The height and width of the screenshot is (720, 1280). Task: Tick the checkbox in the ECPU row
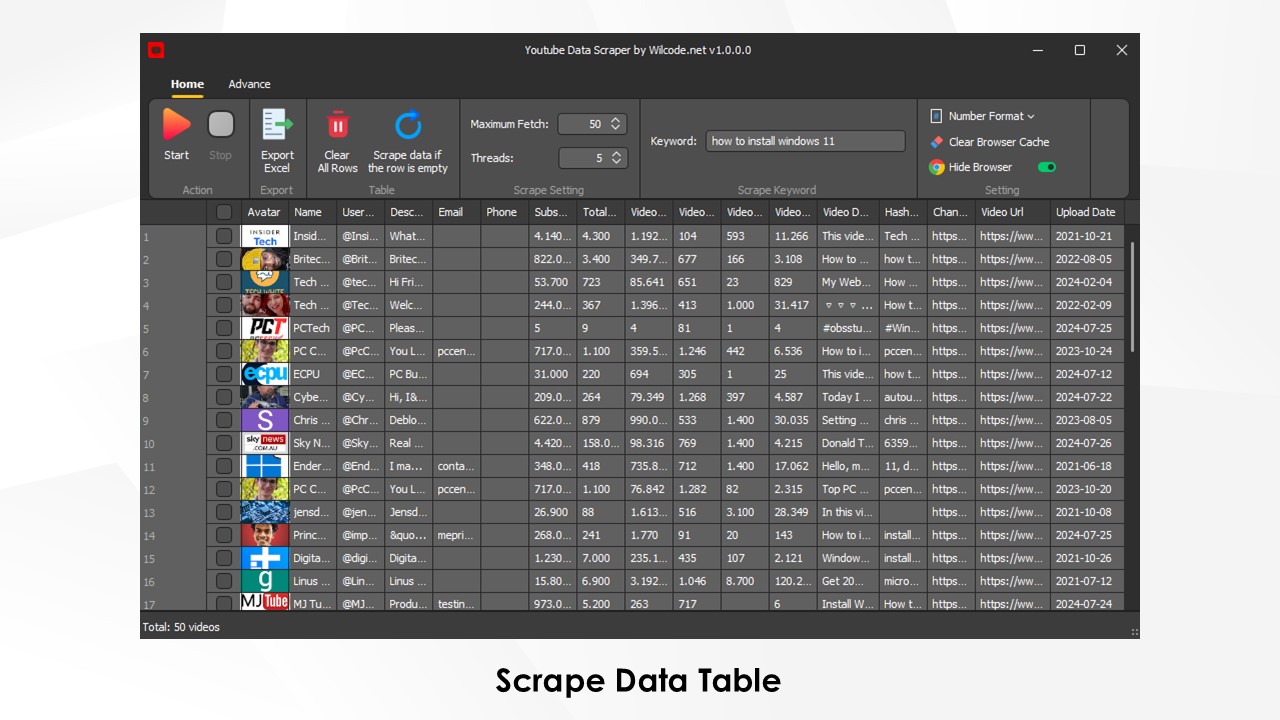(224, 374)
